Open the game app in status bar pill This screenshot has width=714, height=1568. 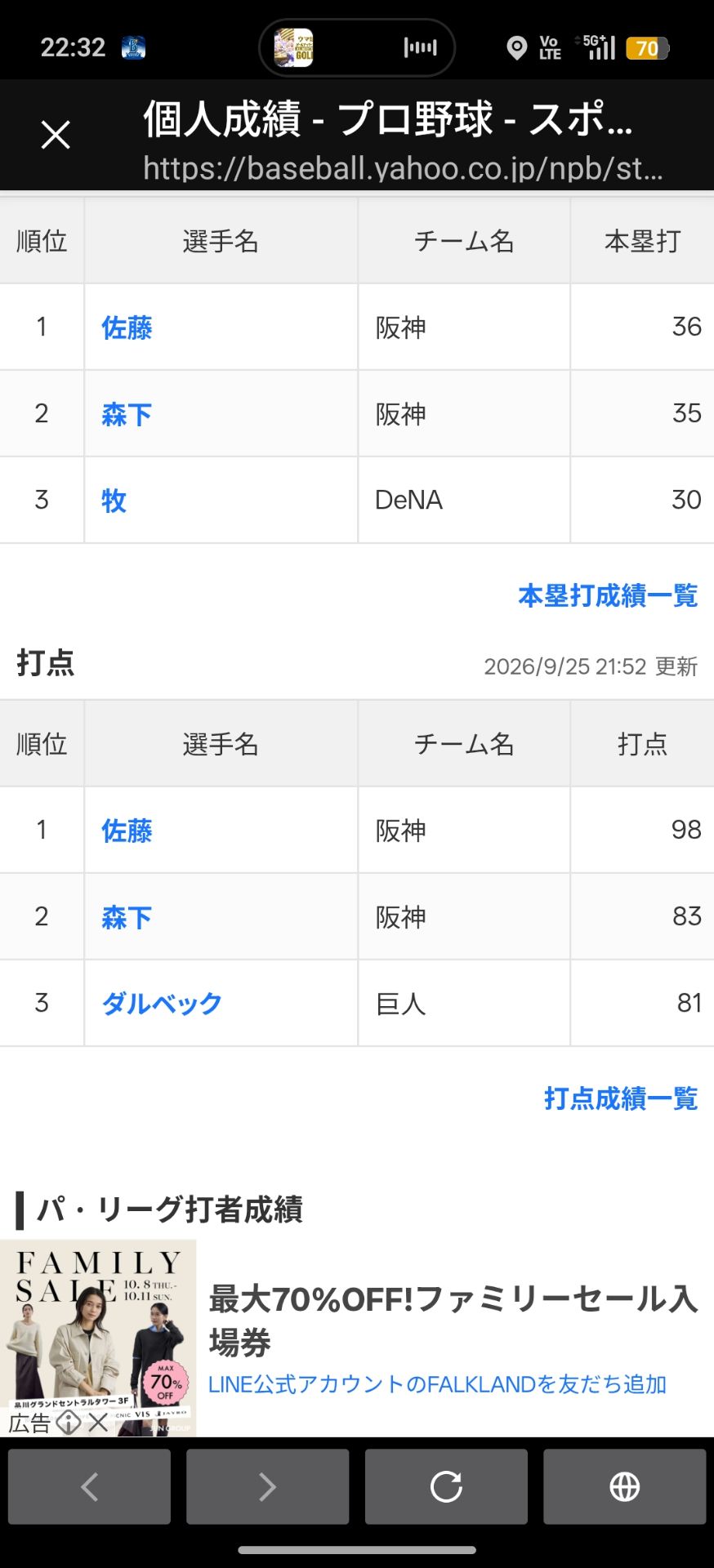(293, 47)
